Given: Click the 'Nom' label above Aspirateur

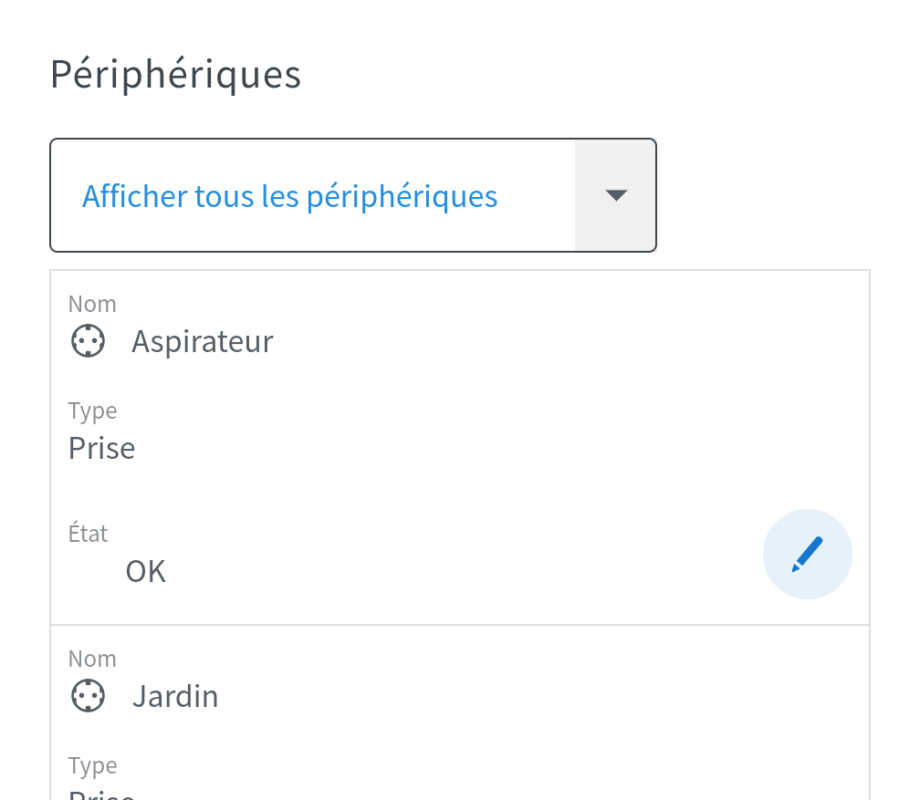Looking at the screenshot, I should pyautogui.click(x=92, y=304).
